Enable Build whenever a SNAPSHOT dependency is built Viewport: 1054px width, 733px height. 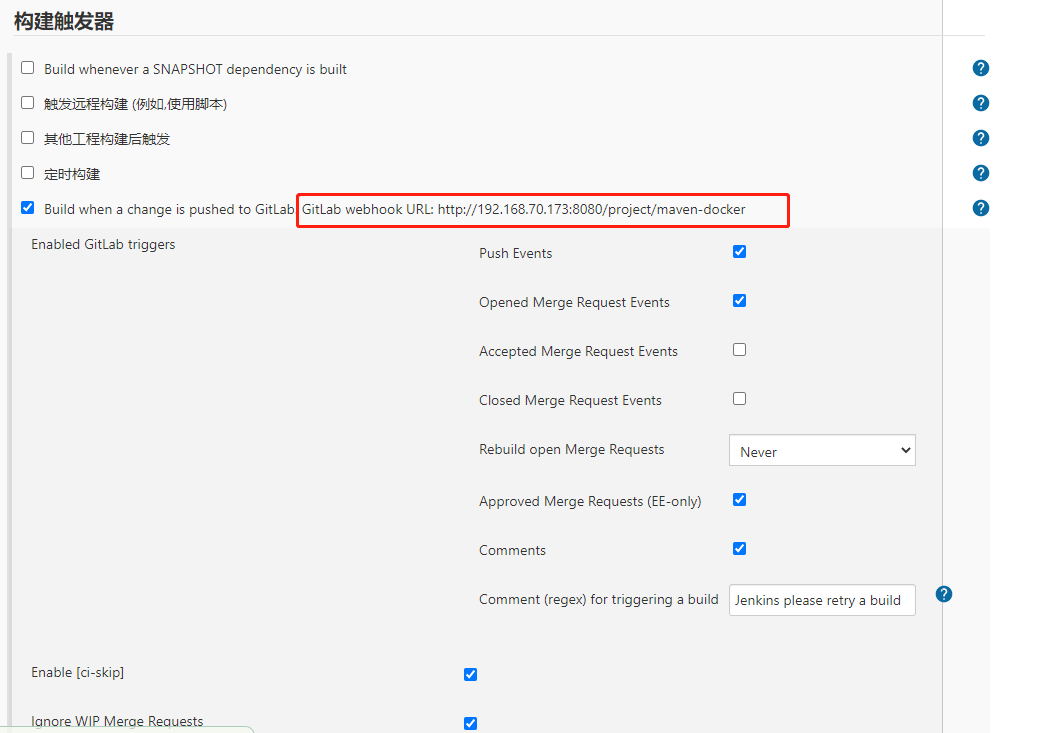tap(28, 68)
